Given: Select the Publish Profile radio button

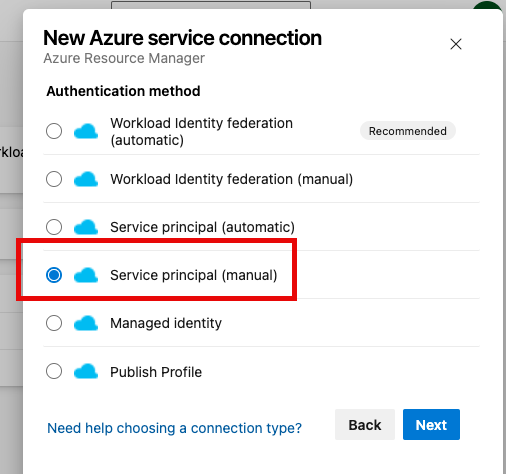Looking at the screenshot, I should pyautogui.click(x=54, y=371).
